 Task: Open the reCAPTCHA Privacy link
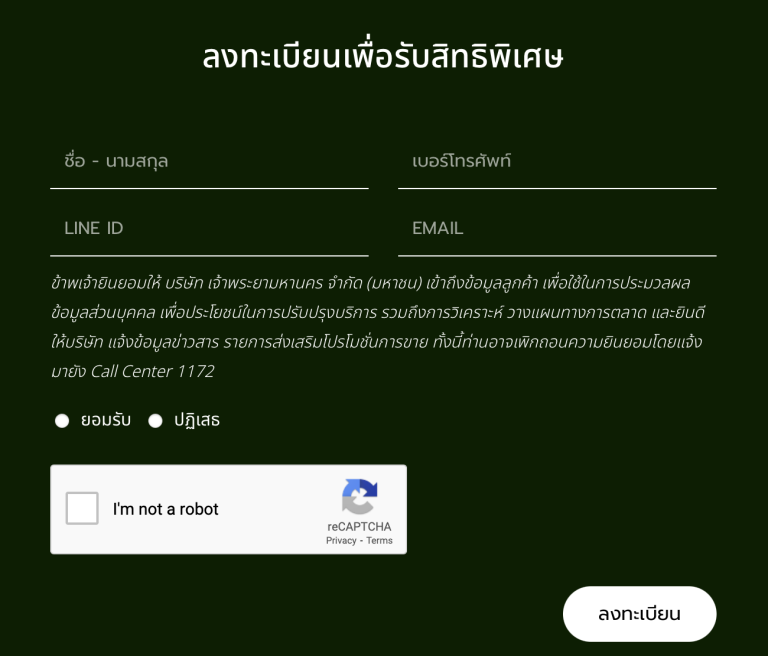tap(341, 540)
